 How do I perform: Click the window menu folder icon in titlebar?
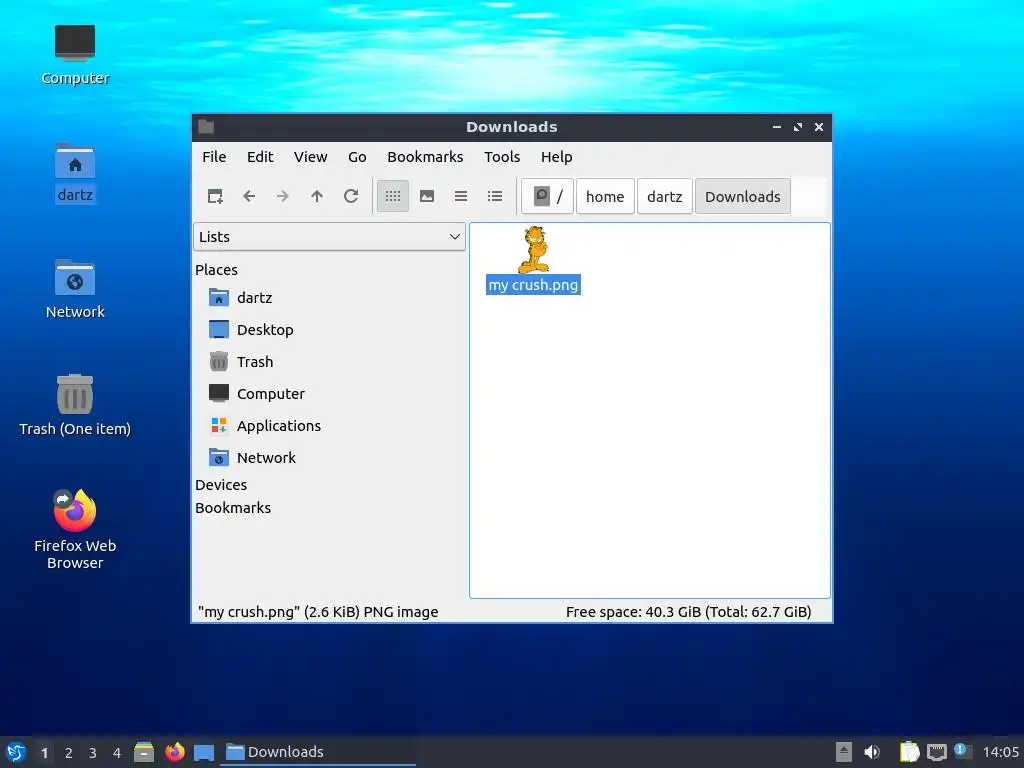tap(206, 127)
